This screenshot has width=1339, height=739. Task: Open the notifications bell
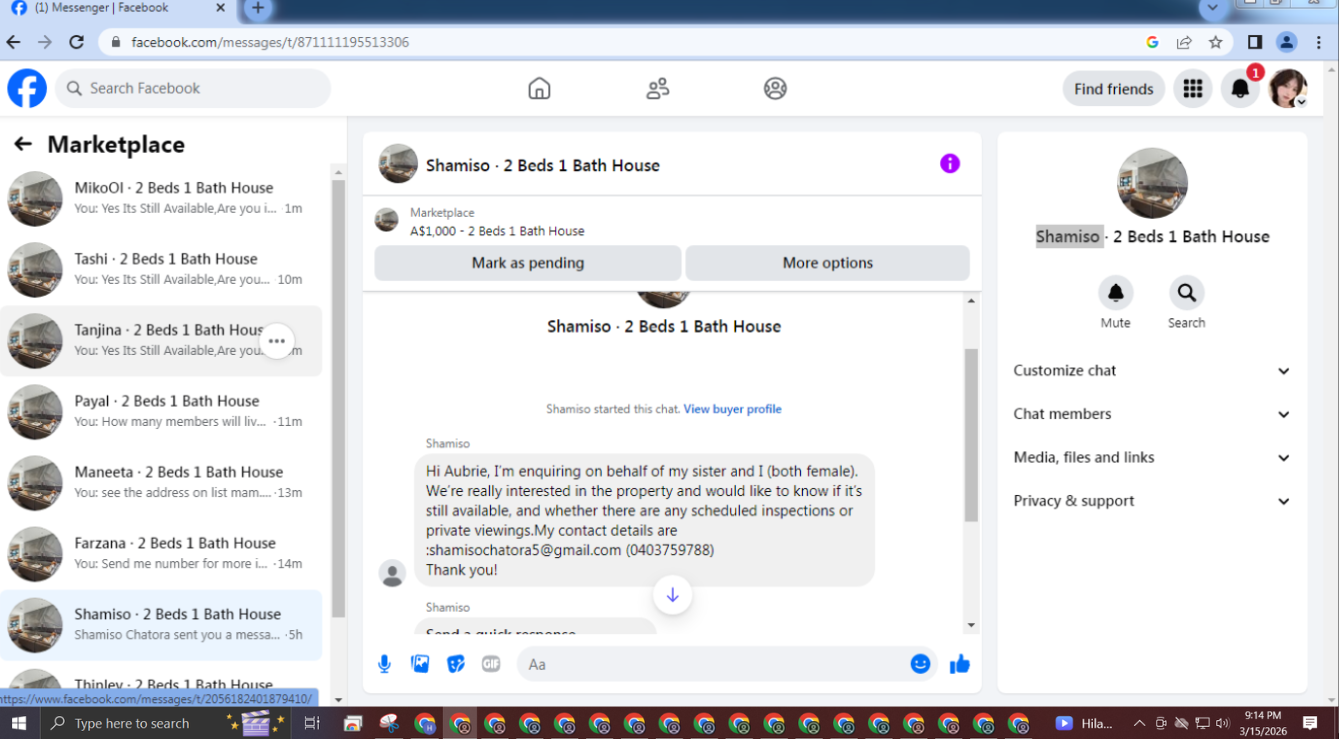point(1240,88)
